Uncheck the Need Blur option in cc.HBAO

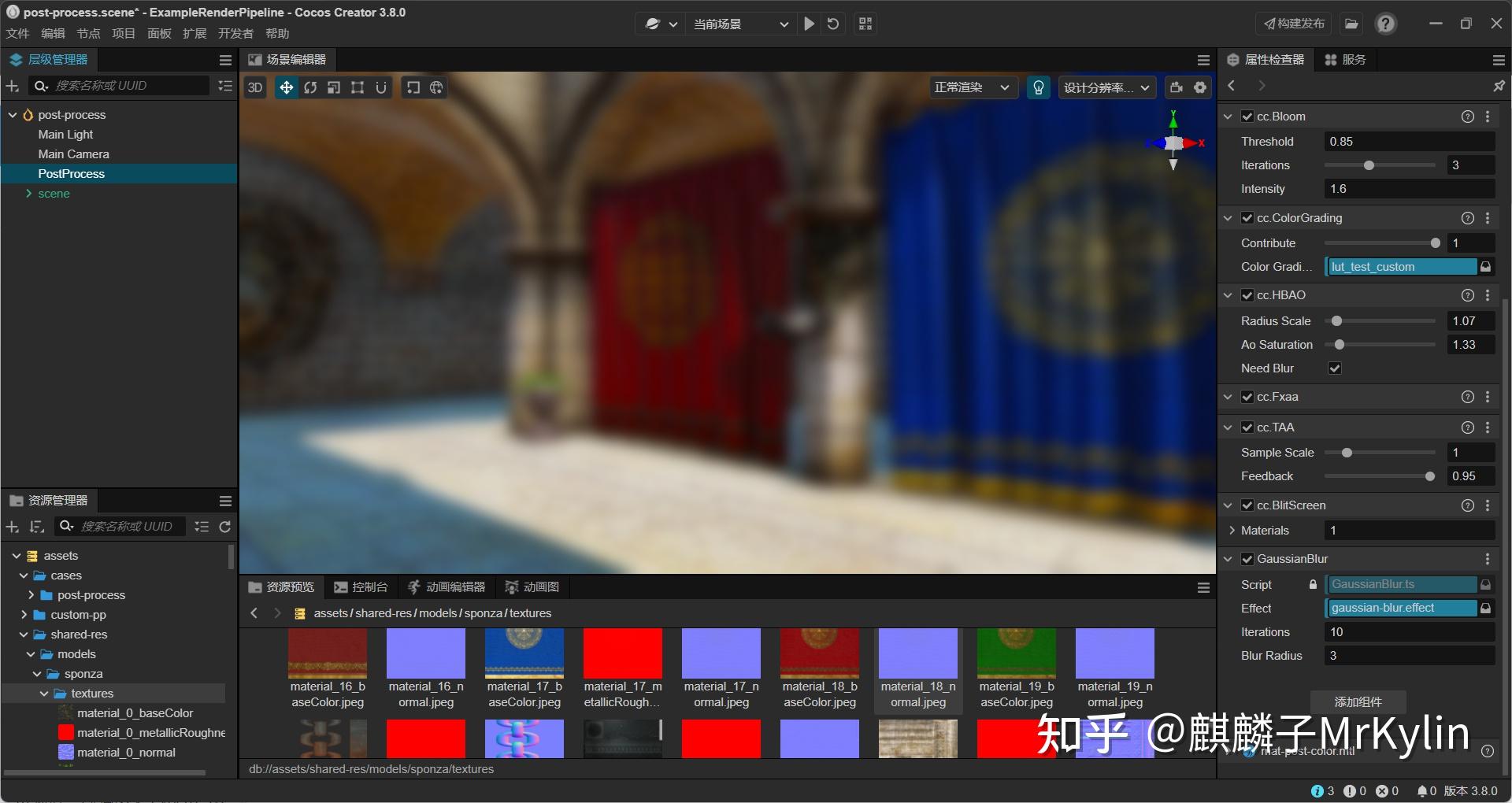1334,368
